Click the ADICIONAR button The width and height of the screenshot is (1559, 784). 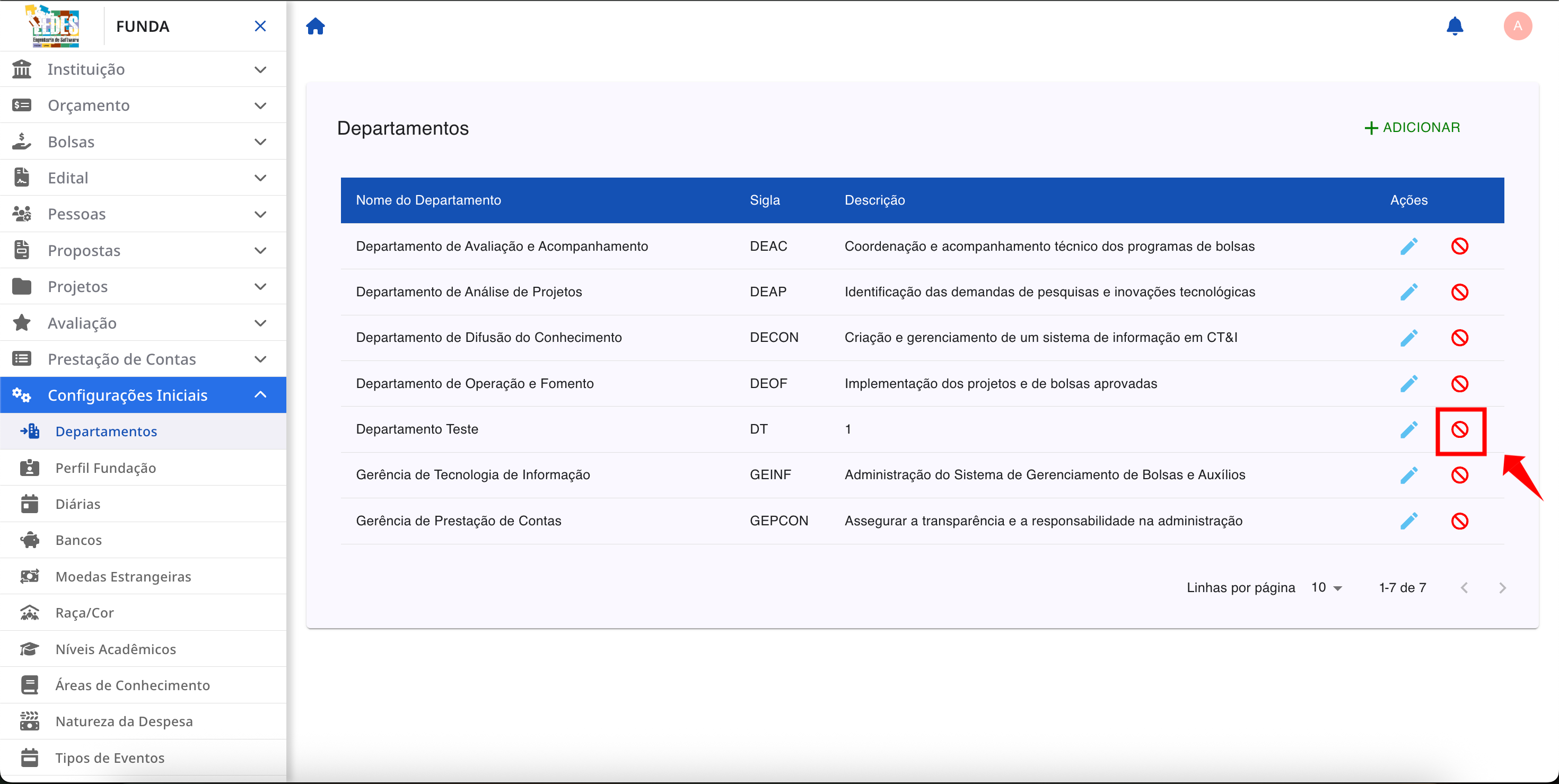click(x=1412, y=127)
